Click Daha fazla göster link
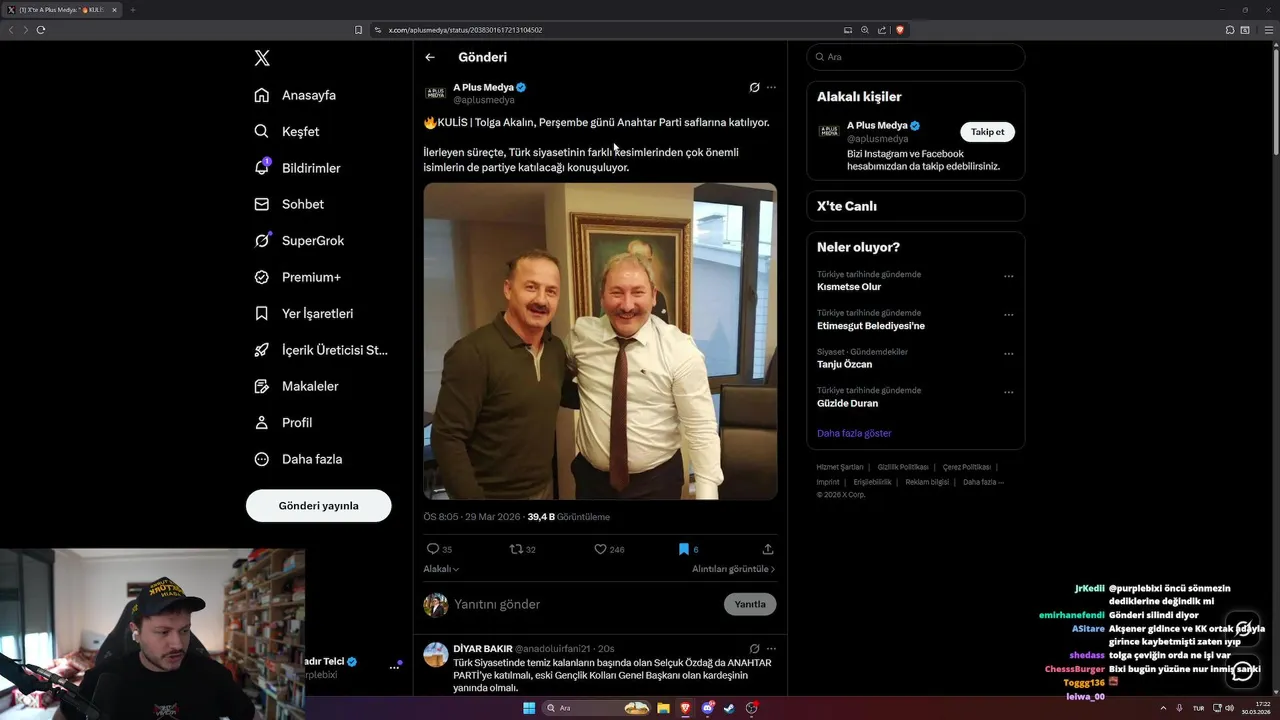Viewport: 1280px width, 720px height. (854, 433)
